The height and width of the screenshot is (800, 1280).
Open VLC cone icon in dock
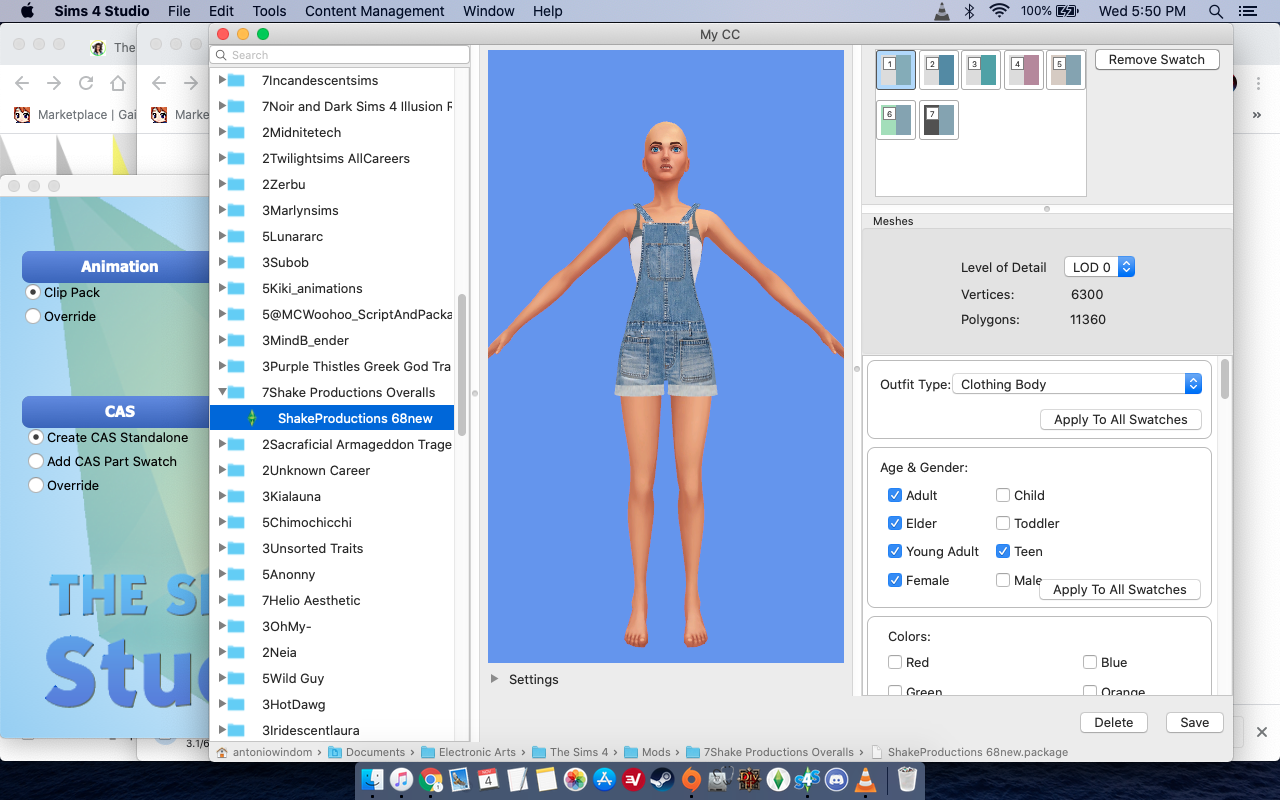(865, 779)
